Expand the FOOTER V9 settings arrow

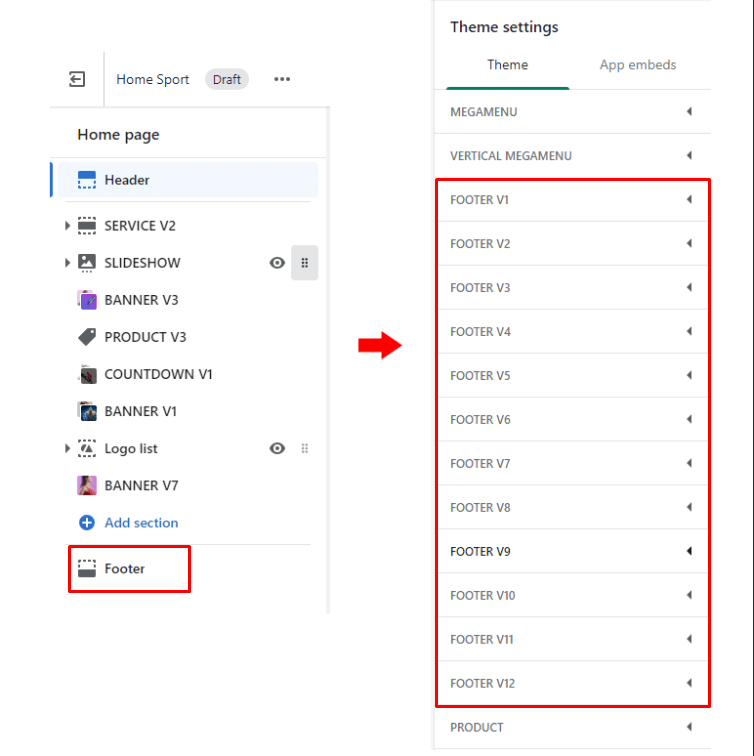[x=689, y=552]
